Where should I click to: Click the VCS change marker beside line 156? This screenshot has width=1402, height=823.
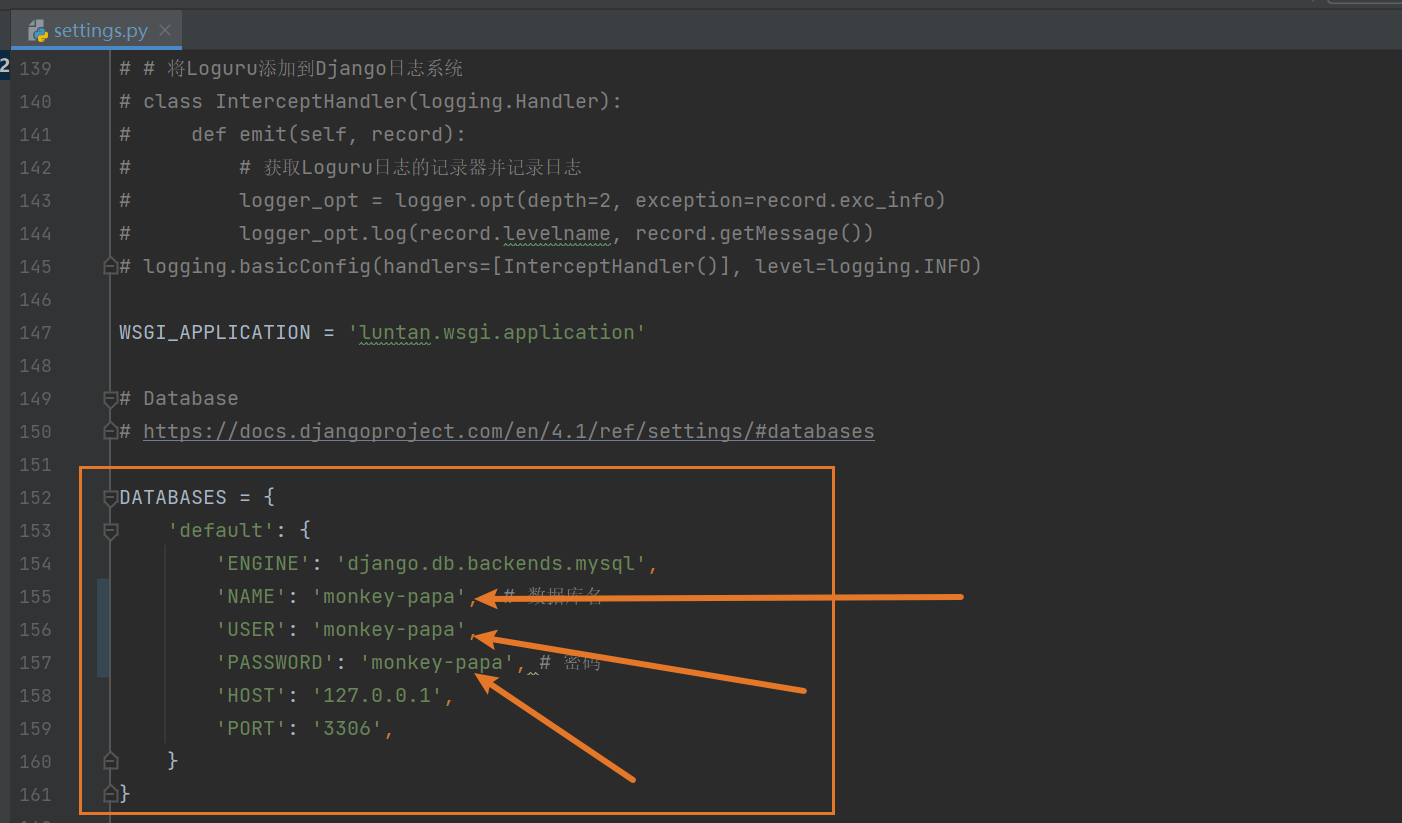pyautogui.click(x=103, y=629)
